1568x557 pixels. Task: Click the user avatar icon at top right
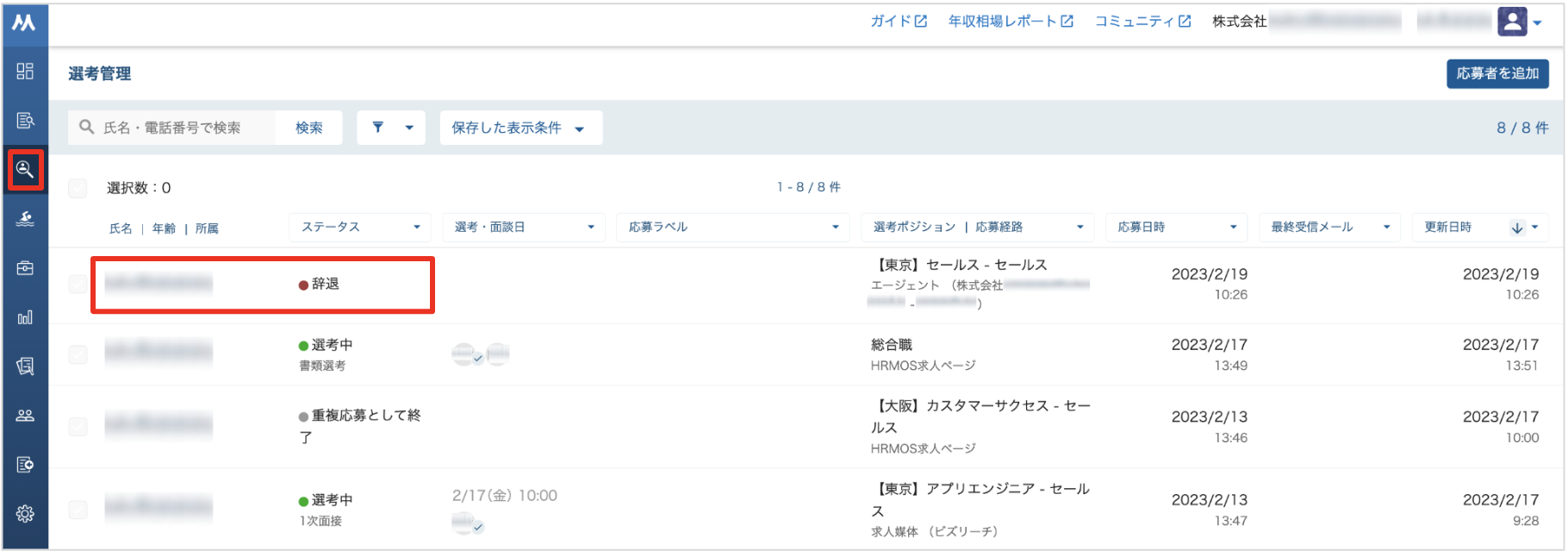[1512, 22]
